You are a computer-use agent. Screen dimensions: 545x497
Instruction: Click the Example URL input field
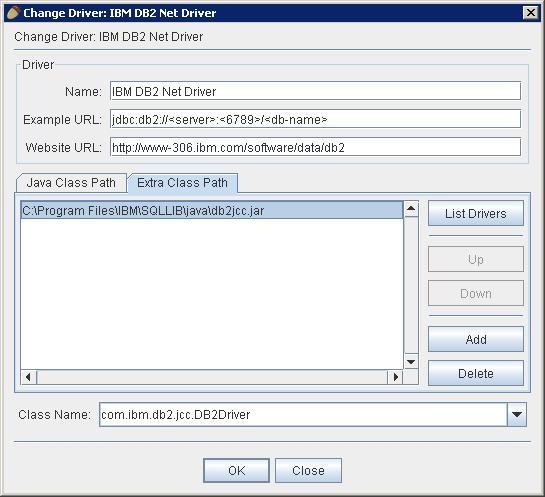point(315,119)
